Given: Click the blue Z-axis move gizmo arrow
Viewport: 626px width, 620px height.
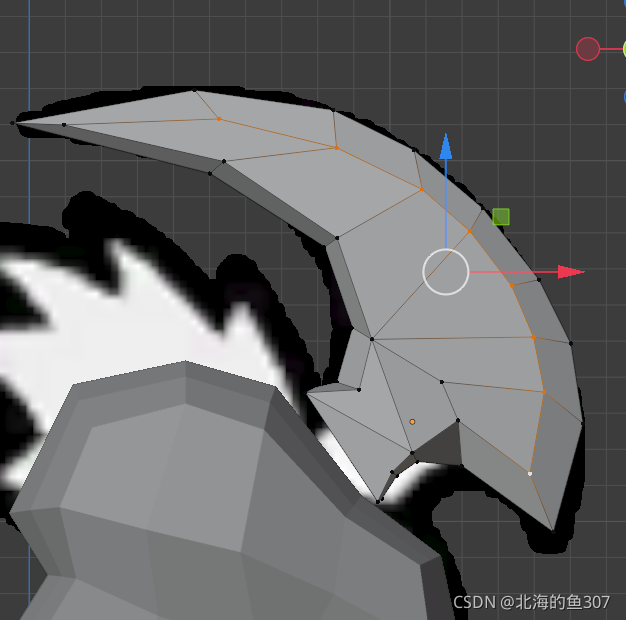Looking at the screenshot, I should point(446,147).
